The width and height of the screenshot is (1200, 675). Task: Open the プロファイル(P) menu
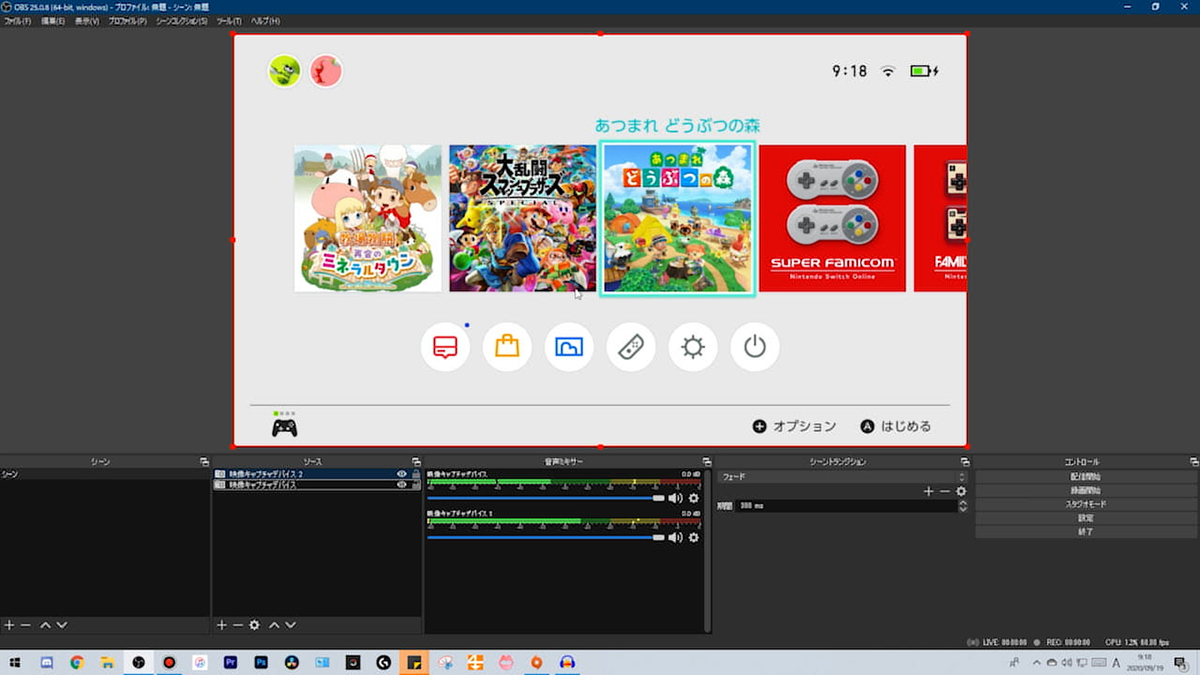click(x=127, y=20)
